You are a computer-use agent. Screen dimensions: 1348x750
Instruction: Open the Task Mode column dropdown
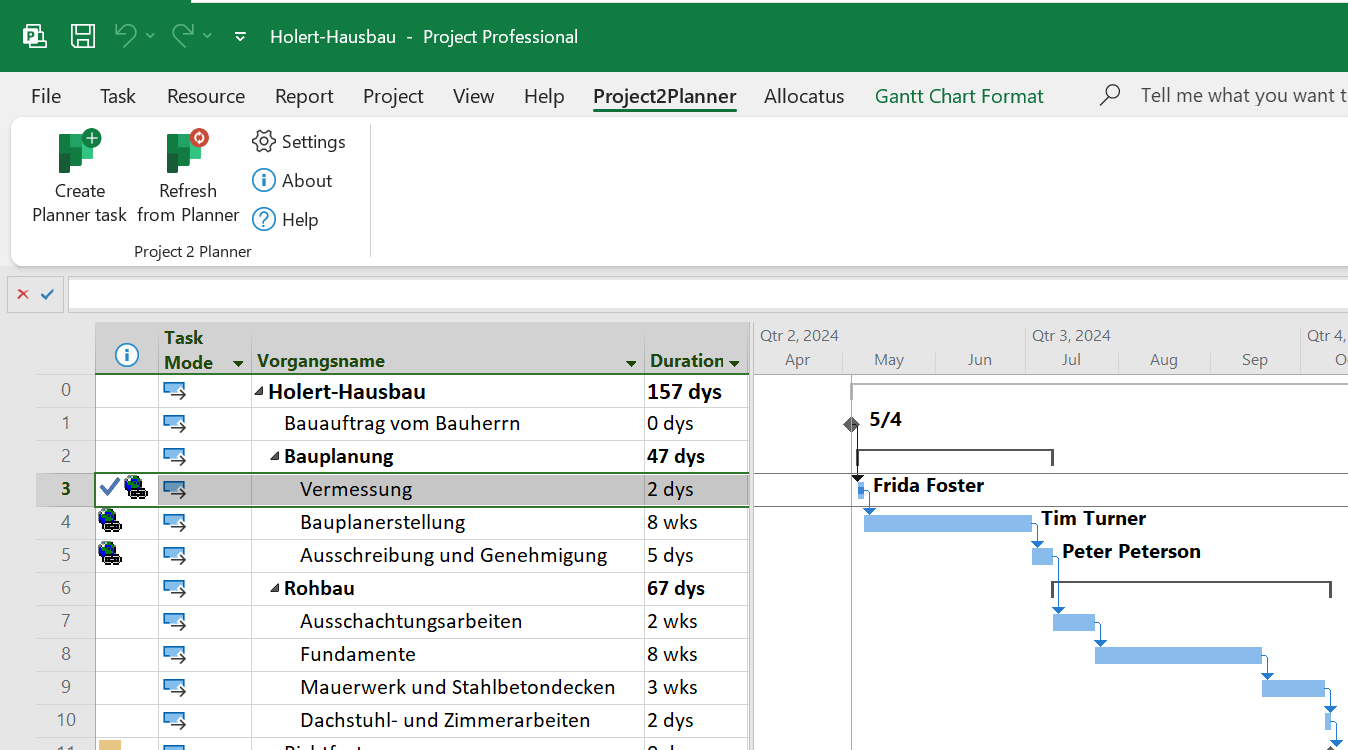[x=238, y=363]
